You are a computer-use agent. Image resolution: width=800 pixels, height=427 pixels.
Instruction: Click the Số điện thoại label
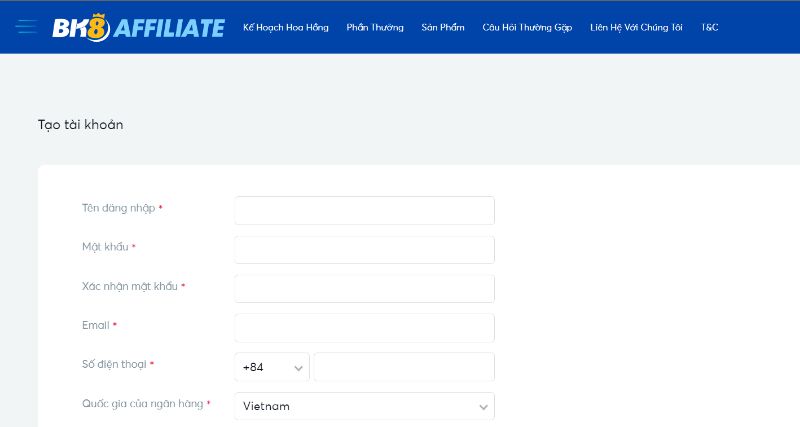pyautogui.click(x=114, y=364)
